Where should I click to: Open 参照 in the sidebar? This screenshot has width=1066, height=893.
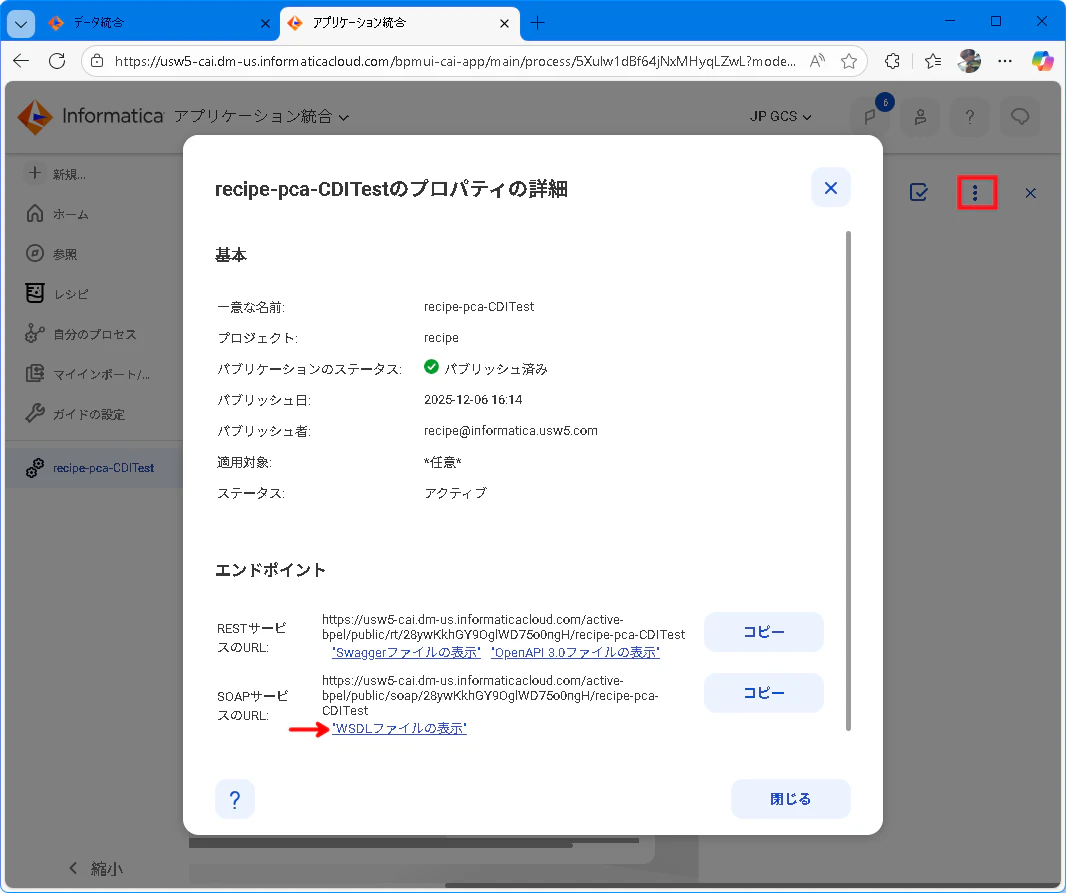click(52, 254)
